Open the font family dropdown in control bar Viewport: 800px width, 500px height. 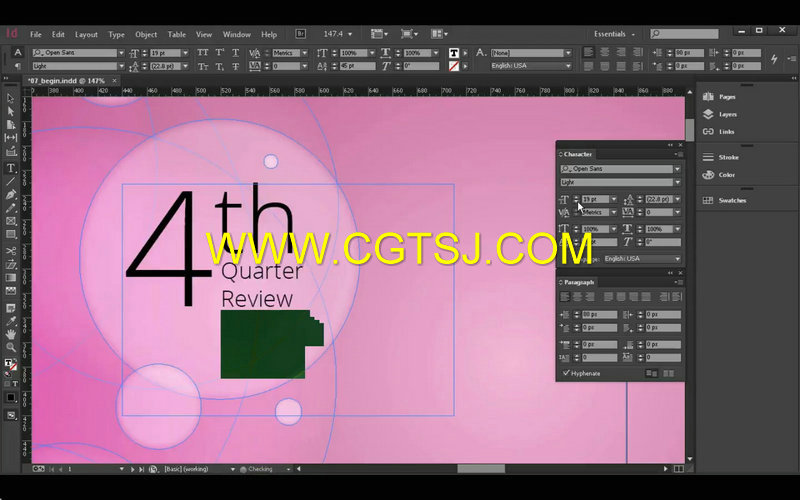(x=121, y=53)
